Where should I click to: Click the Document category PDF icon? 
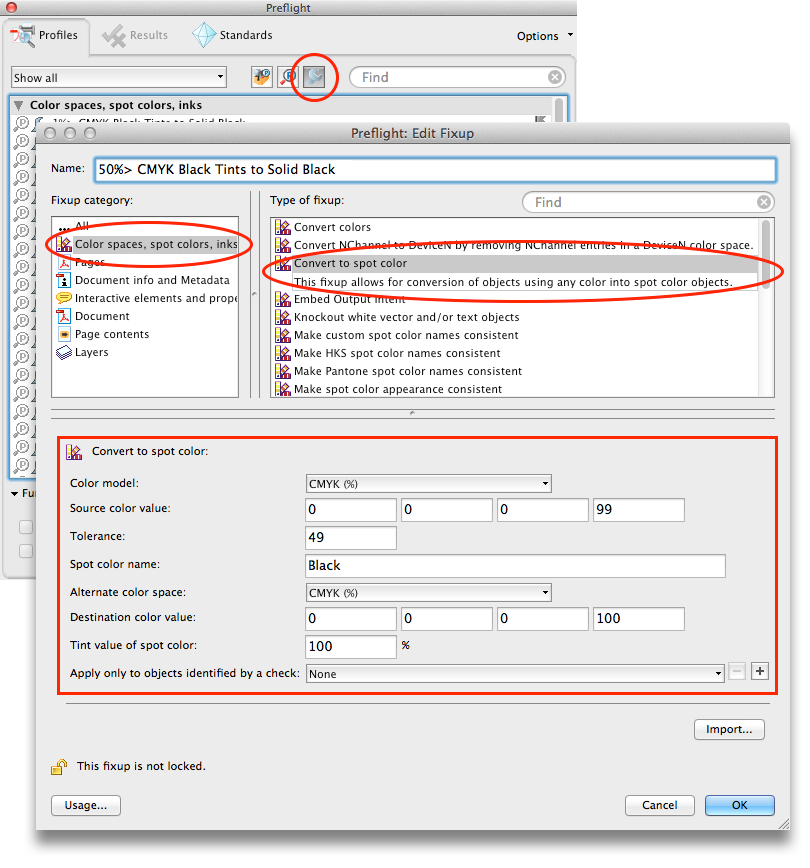tap(64, 316)
